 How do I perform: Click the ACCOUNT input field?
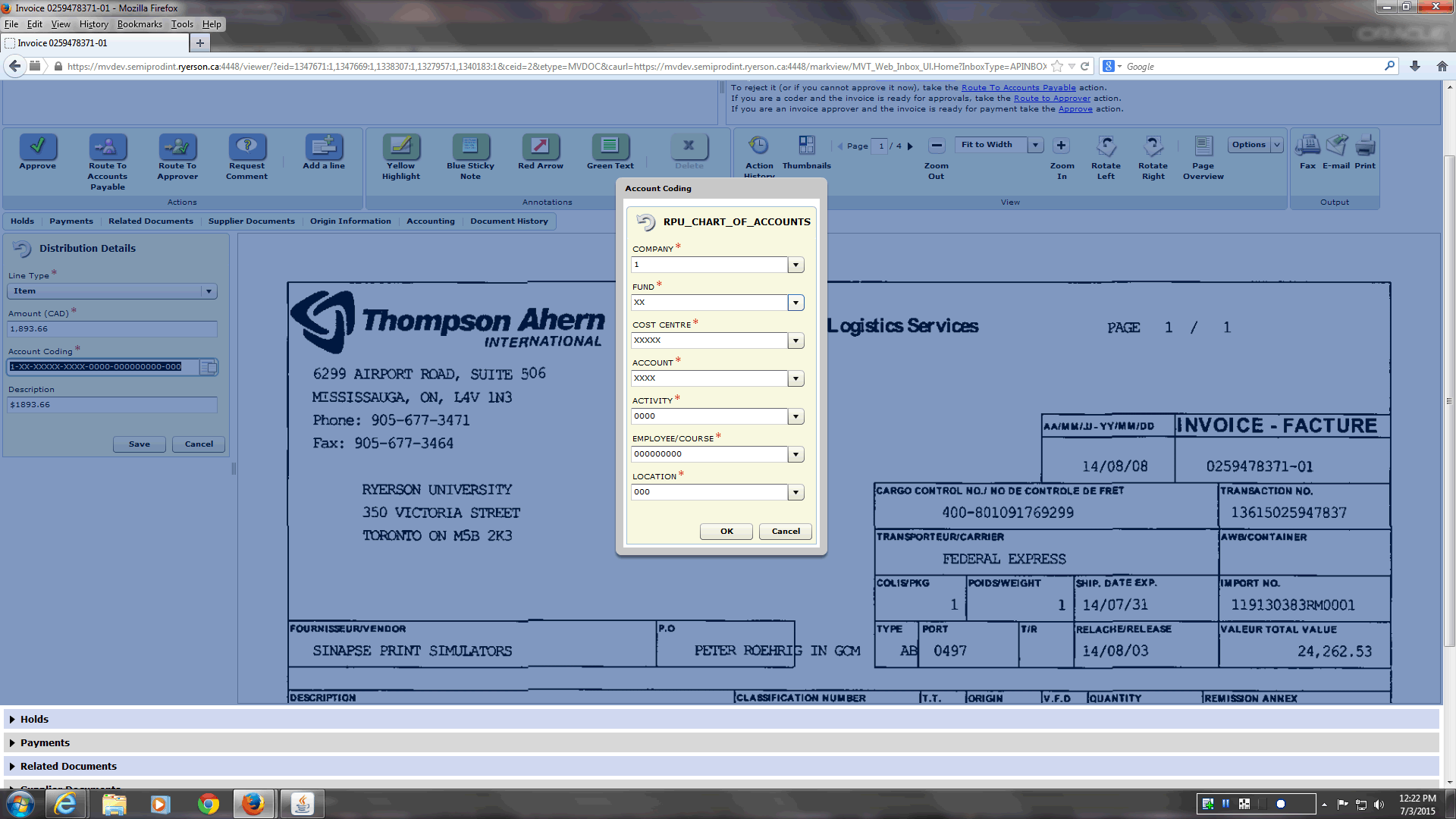pyautogui.click(x=708, y=378)
